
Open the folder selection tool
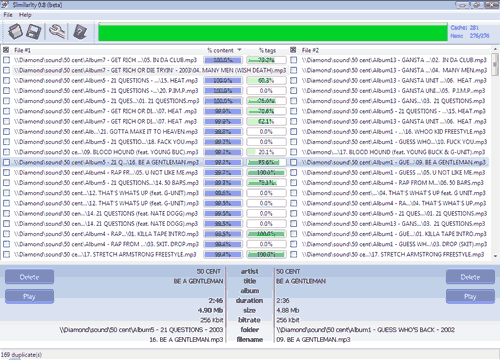tap(16, 32)
